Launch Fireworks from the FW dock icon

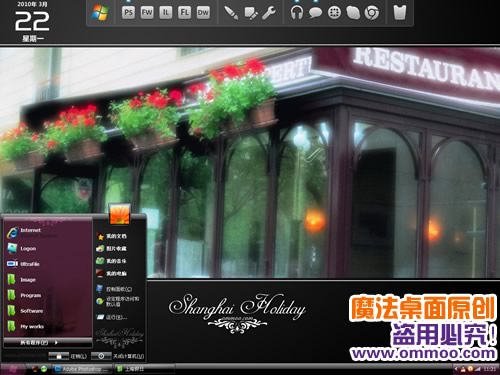(147, 13)
